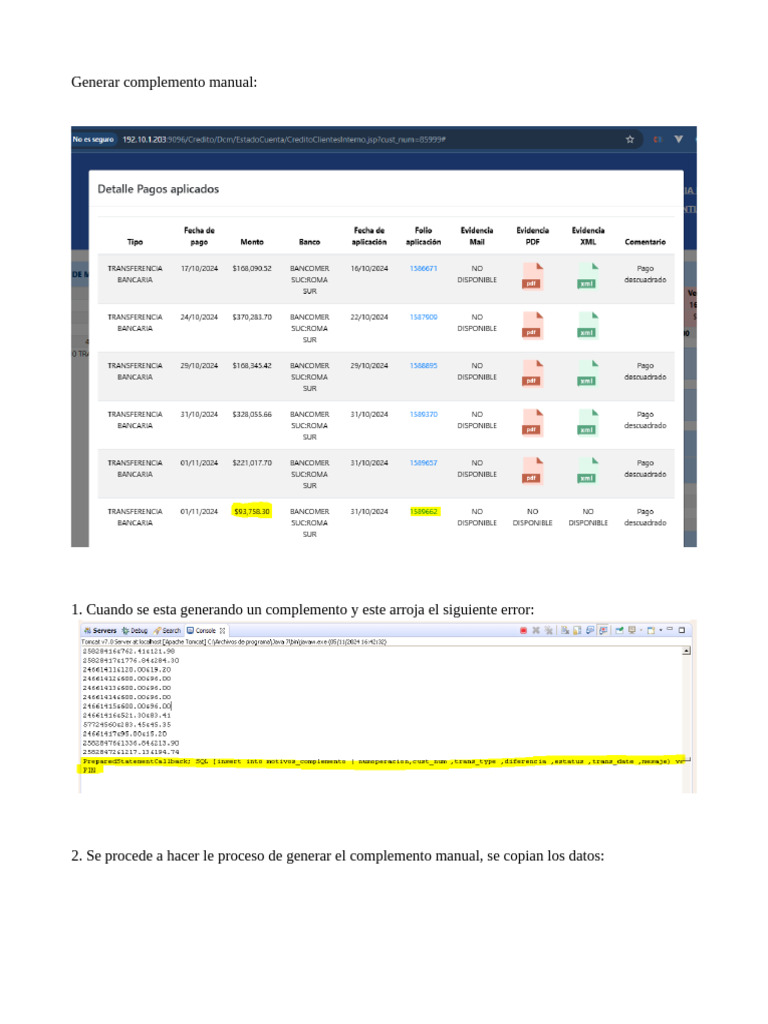Viewport: 768px width, 1024px height.
Task: Click the highlighted PreparedStatementCallback error line
Action: pyautogui.click(x=384, y=761)
